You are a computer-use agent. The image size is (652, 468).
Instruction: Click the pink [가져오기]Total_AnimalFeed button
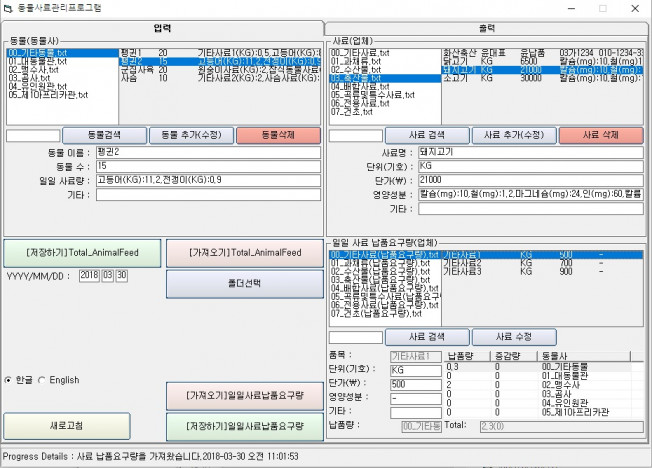point(244,253)
